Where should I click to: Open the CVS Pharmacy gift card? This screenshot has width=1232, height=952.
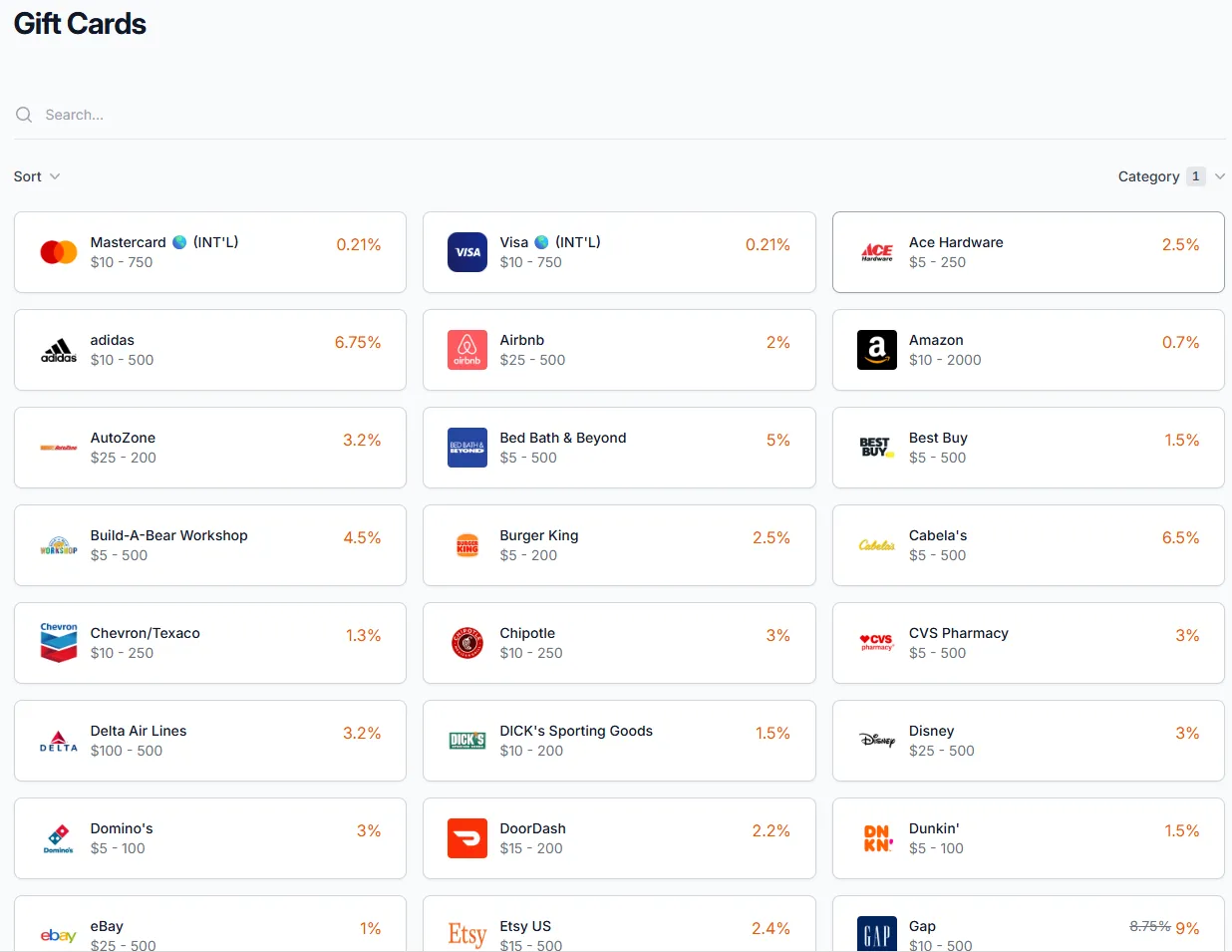point(1028,643)
